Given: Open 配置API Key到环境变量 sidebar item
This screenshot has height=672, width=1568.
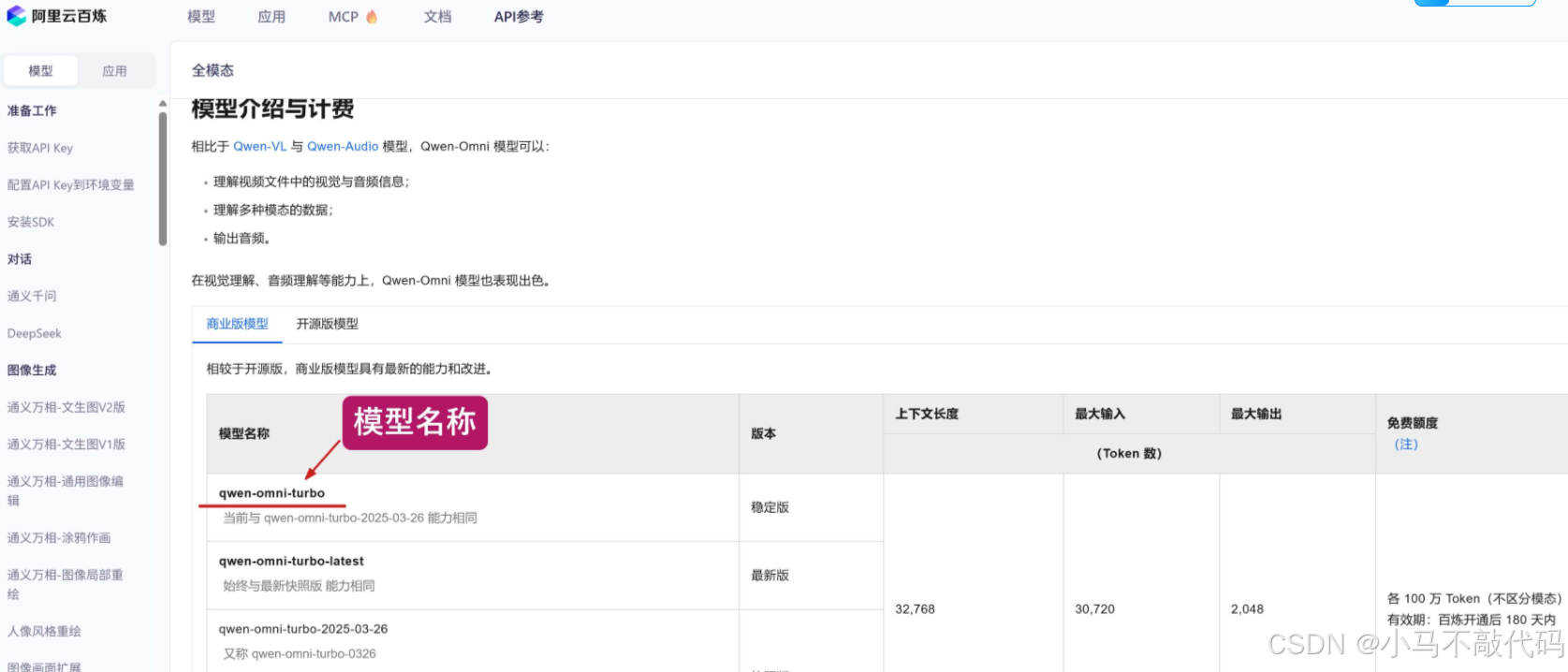Looking at the screenshot, I should (x=71, y=185).
